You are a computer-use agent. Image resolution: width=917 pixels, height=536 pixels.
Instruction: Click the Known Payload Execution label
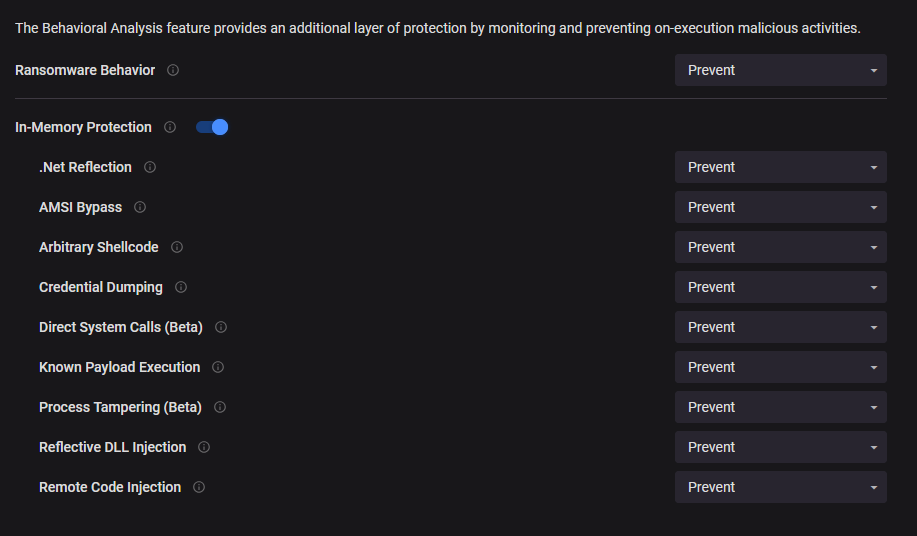pyautogui.click(x=119, y=367)
